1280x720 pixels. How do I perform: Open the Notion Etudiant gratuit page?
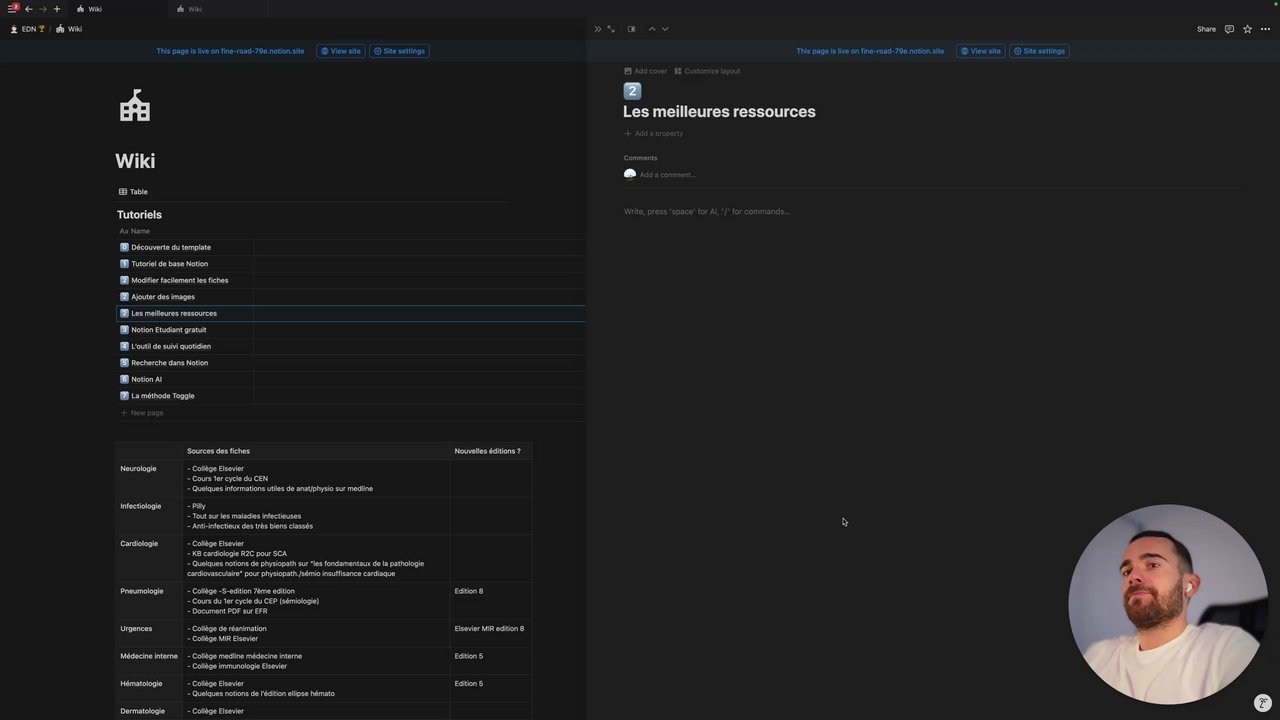169,330
